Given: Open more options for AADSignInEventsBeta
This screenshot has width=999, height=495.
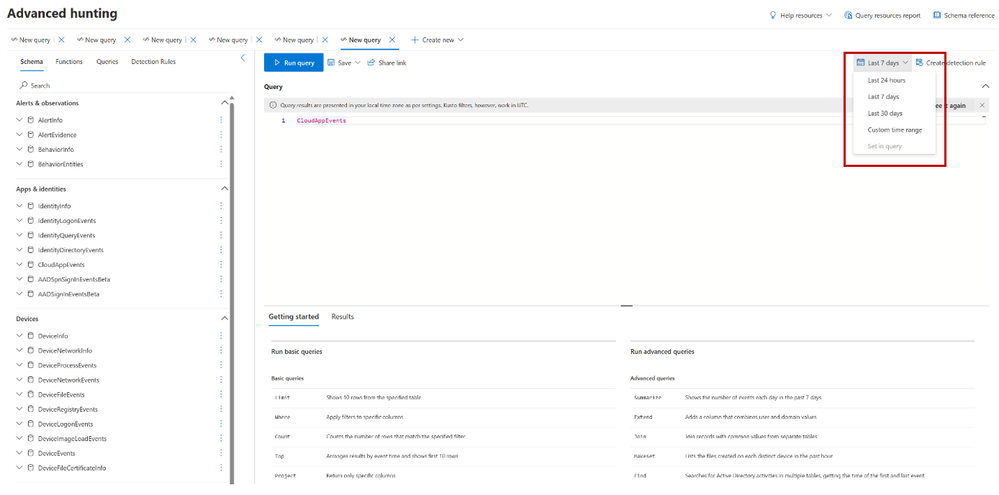Looking at the screenshot, I should tap(221, 294).
